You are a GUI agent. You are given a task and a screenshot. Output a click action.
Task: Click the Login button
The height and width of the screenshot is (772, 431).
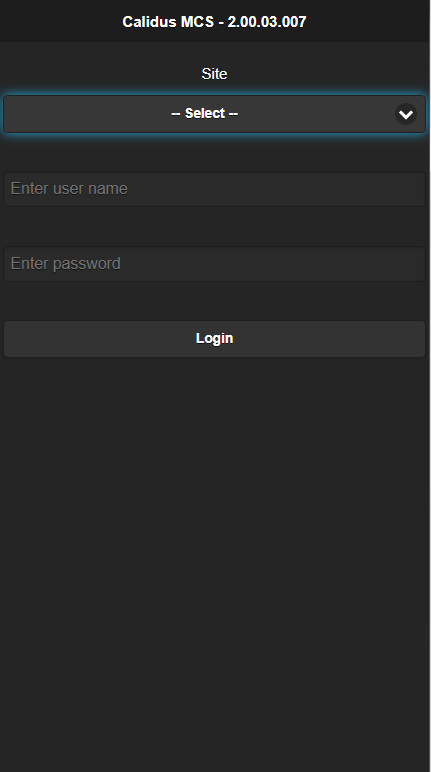pos(214,339)
